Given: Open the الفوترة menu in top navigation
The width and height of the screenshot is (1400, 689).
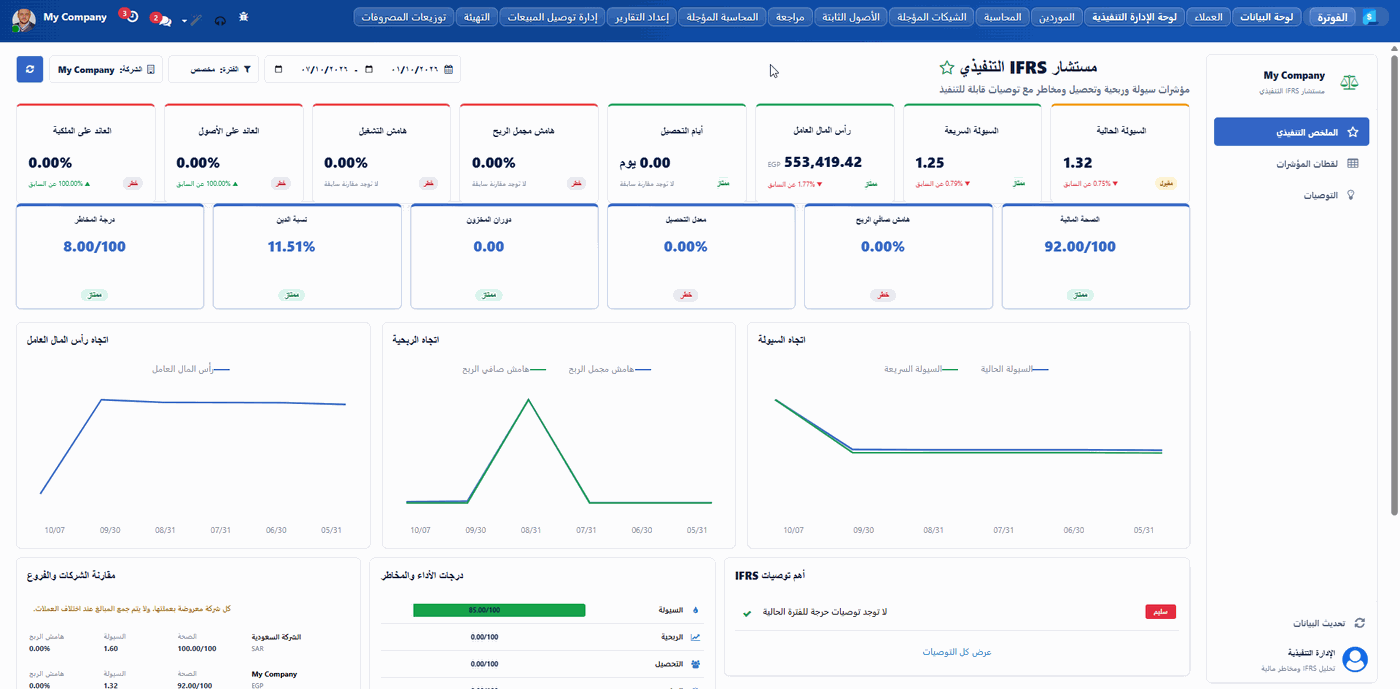Looking at the screenshot, I should tap(1332, 17).
